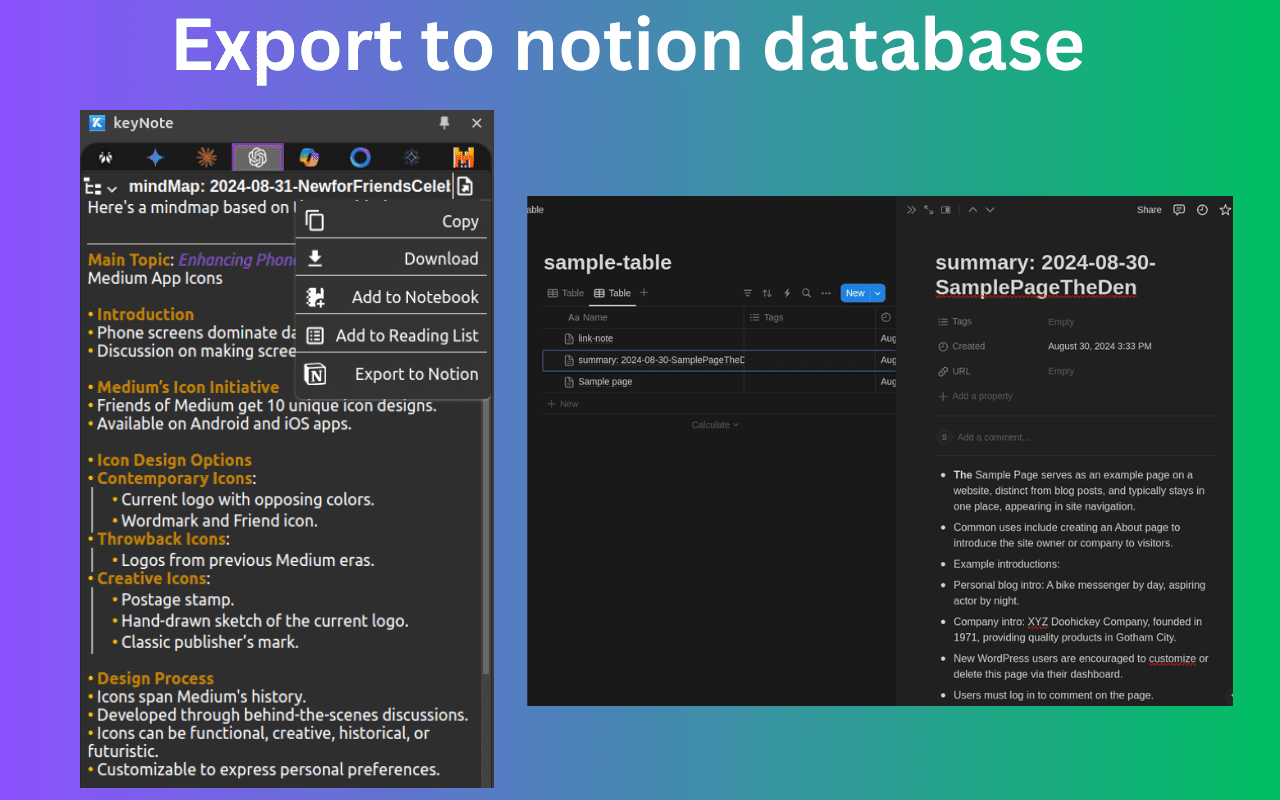1280x800 pixels.
Task: Pick the blue Gemini sparkle icon
Action: (x=155, y=157)
